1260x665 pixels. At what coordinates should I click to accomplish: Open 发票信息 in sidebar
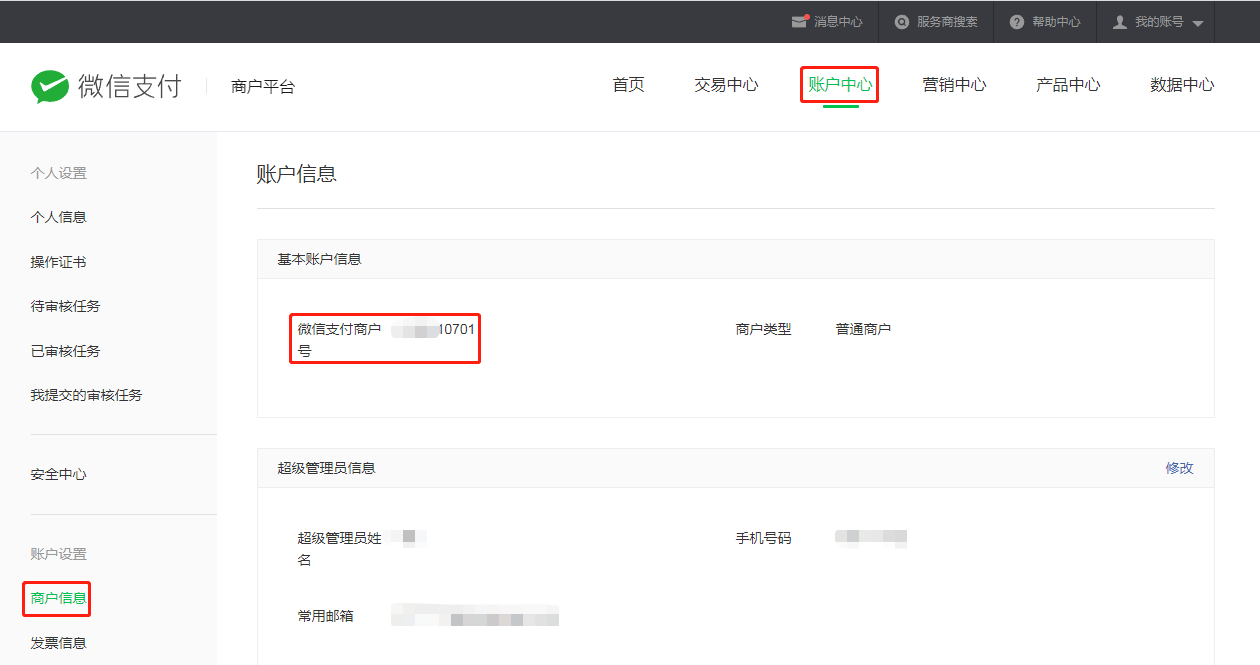58,643
